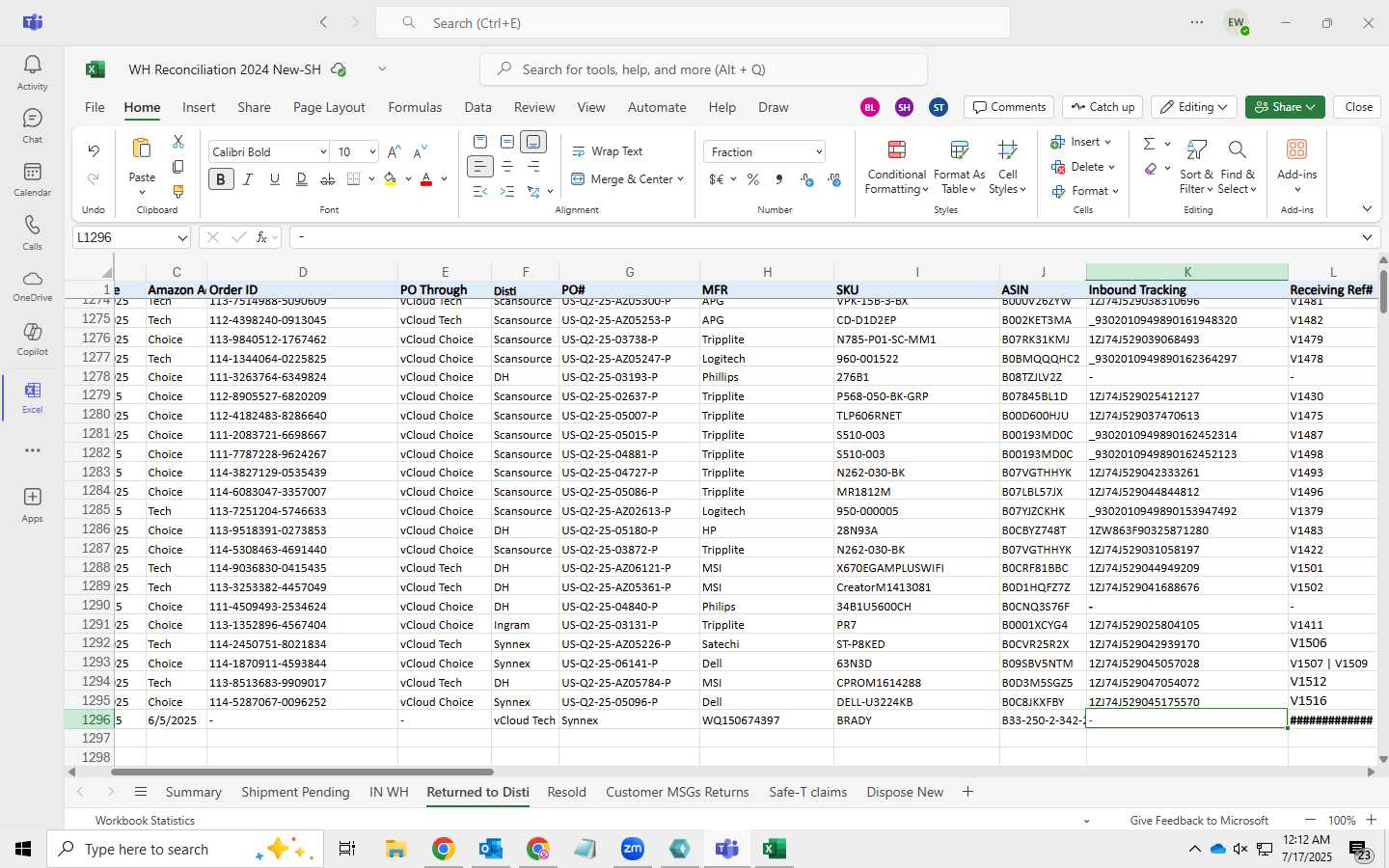This screenshot has width=1389, height=868.
Task: Toggle Wrap Text
Action: point(607,151)
